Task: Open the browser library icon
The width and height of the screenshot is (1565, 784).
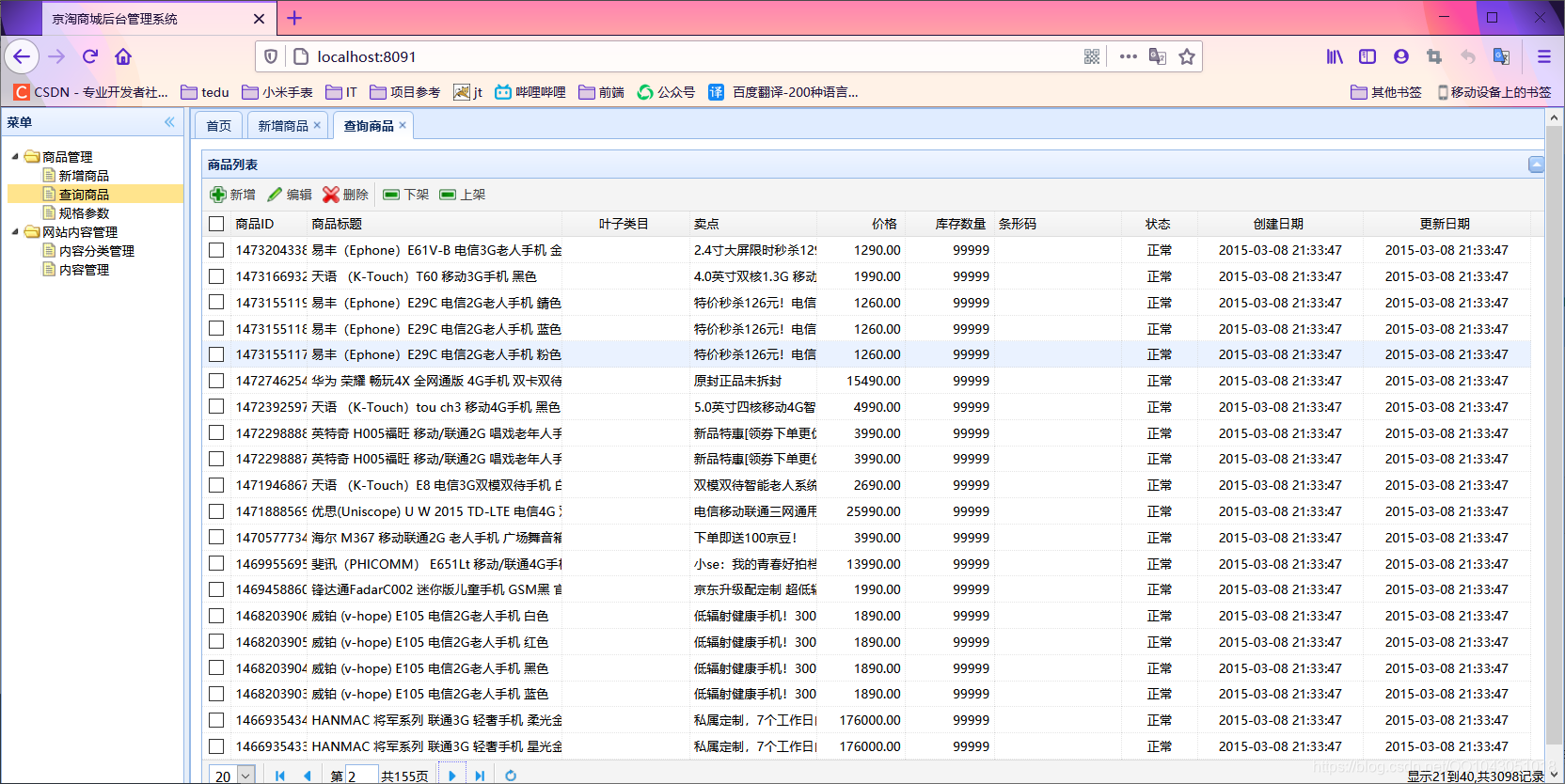Action: [1335, 56]
